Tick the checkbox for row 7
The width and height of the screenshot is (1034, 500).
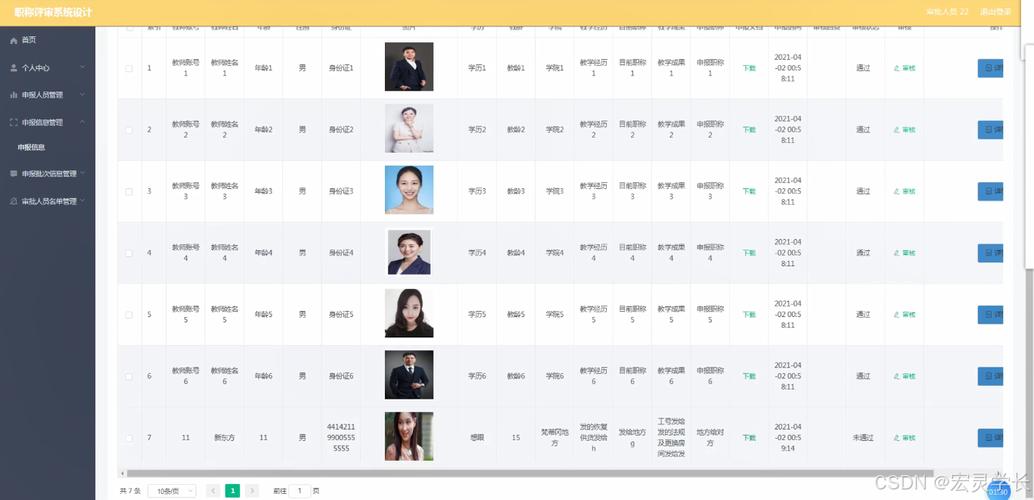point(129,438)
